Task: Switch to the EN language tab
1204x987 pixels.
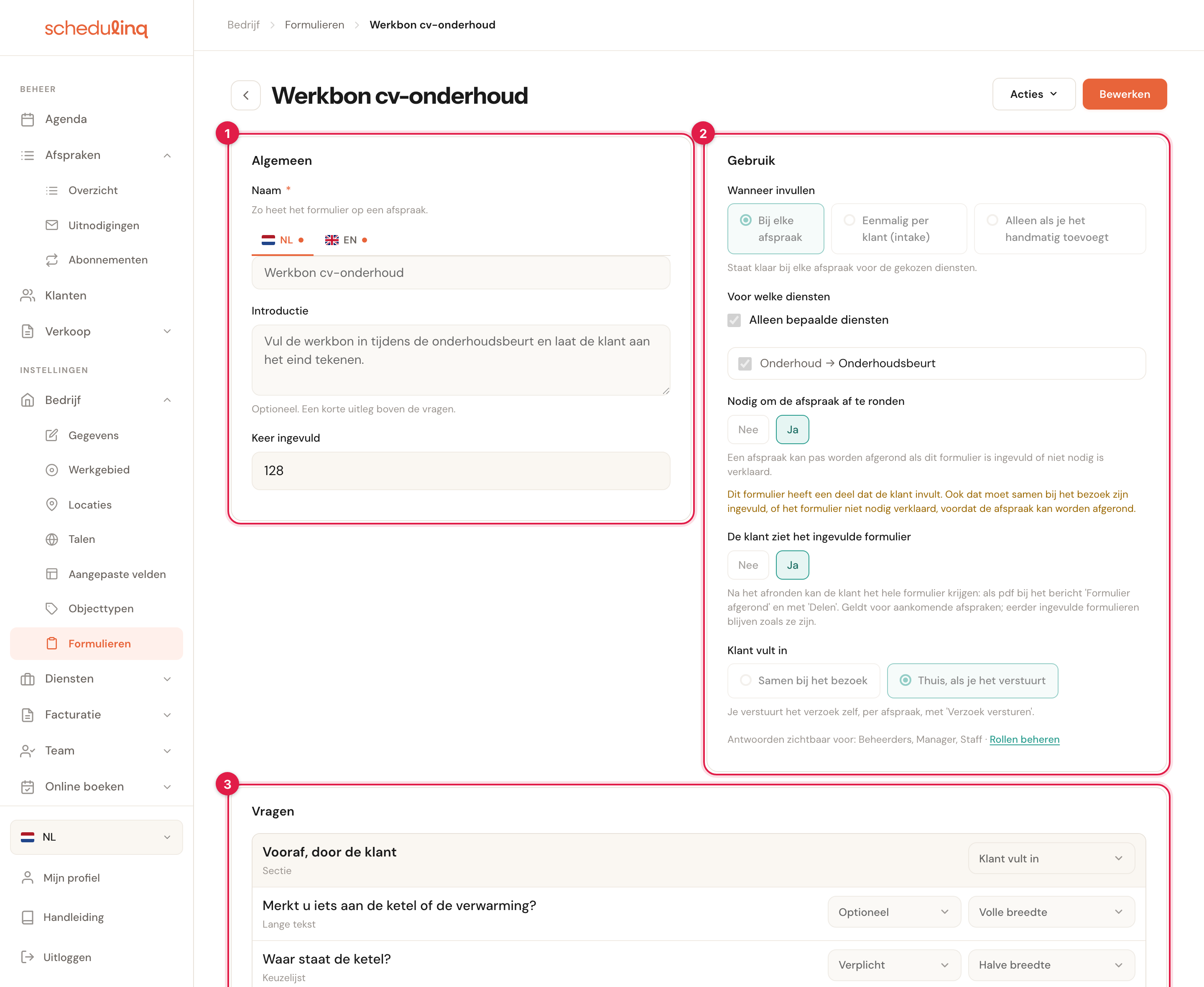Action: tap(346, 240)
